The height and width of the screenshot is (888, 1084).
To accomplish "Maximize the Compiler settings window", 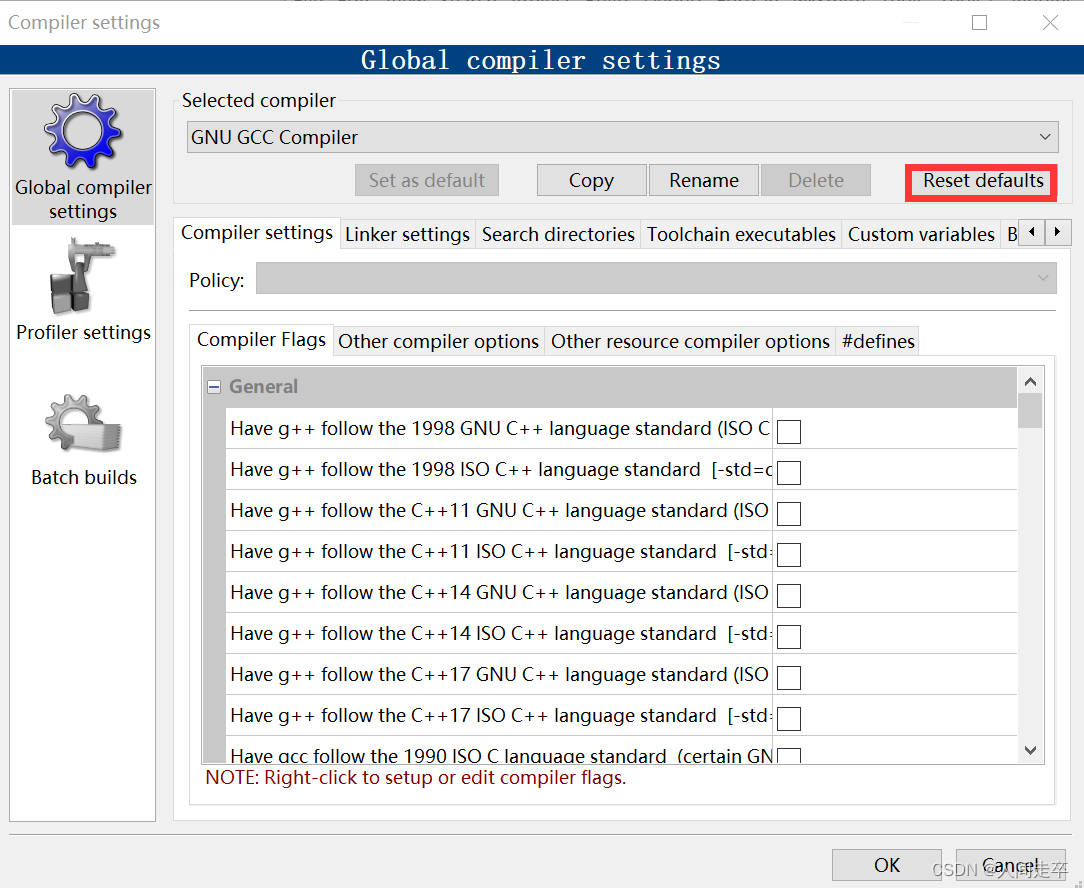I will tap(979, 23).
